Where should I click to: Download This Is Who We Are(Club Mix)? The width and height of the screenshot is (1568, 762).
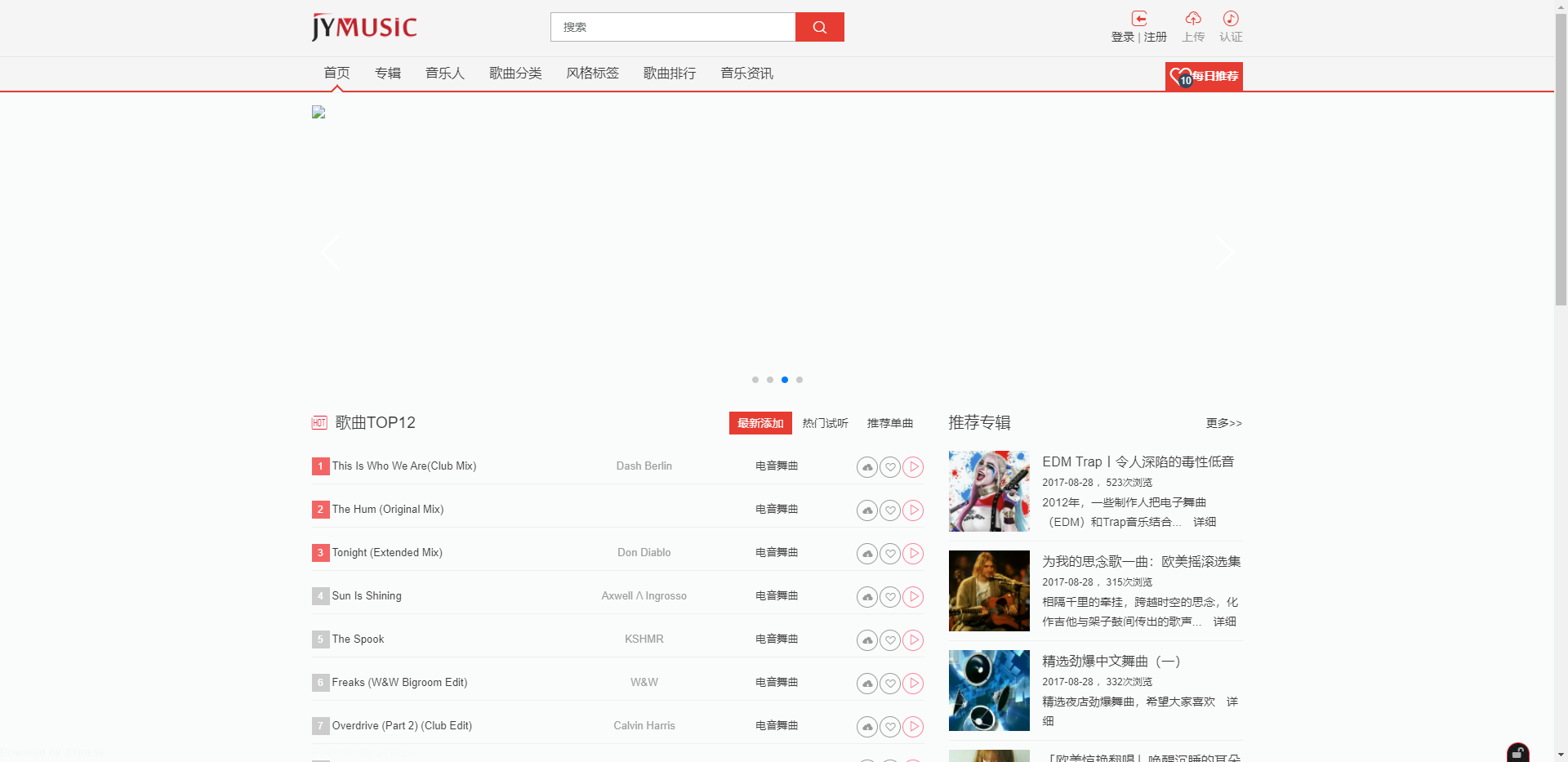[867, 467]
